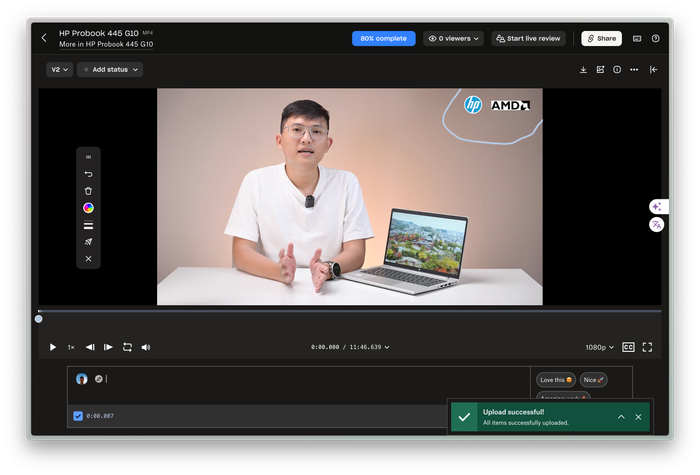
Task: Open the line thickness option in drawing toolbar
Action: click(88, 225)
